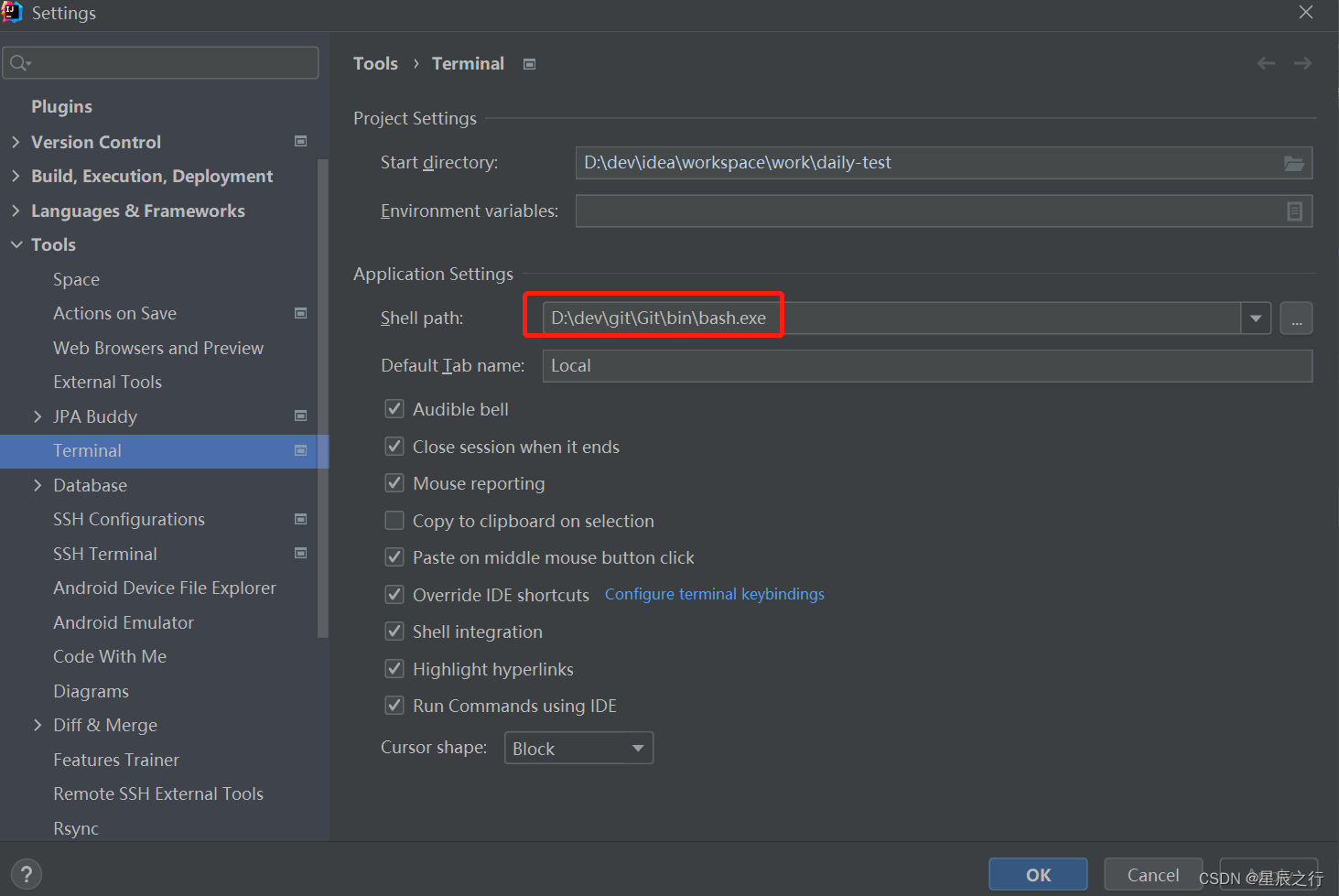Disable Shell integration checkbox

394,632
